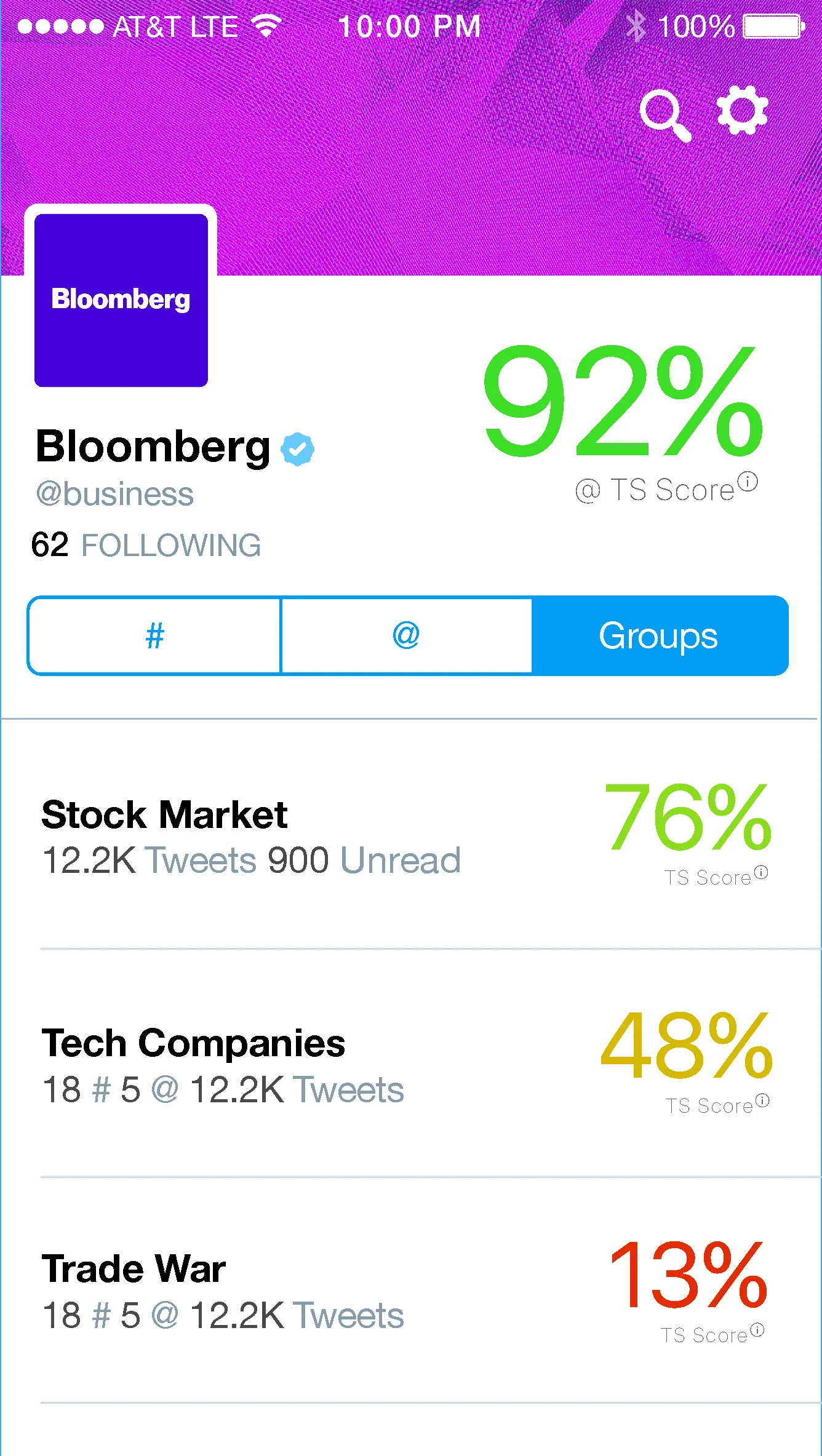Tap the battery indicator in the status bar
Image resolution: width=822 pixels, height=1456 pixels.
[774, 27]
